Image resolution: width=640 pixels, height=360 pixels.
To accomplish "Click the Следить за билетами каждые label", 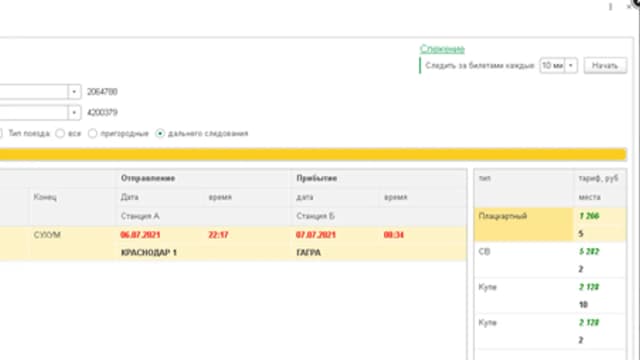I will [480, 65].
